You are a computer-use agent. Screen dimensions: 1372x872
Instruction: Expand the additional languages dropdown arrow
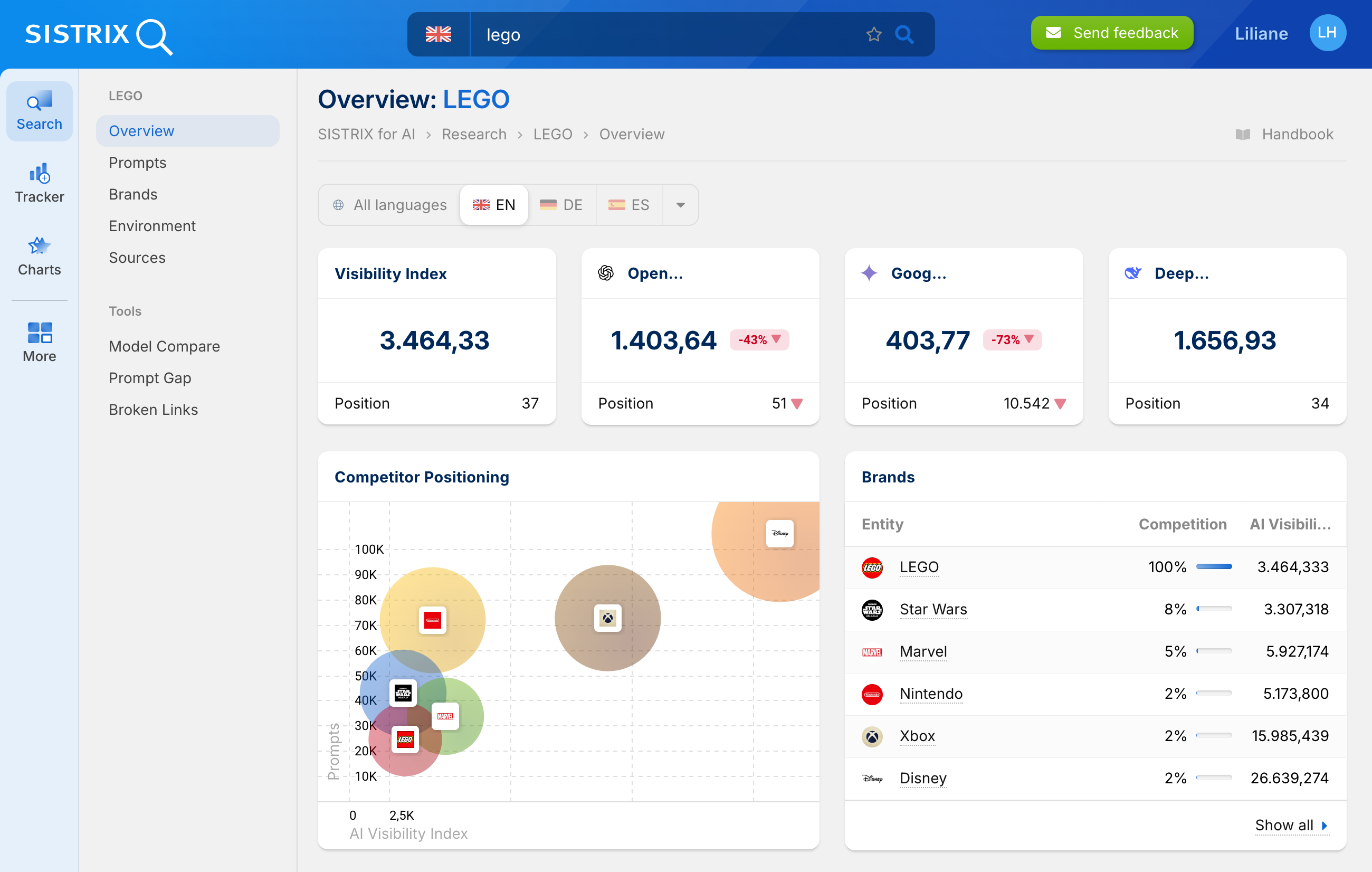pyautogui.click(x=680, y=205)
